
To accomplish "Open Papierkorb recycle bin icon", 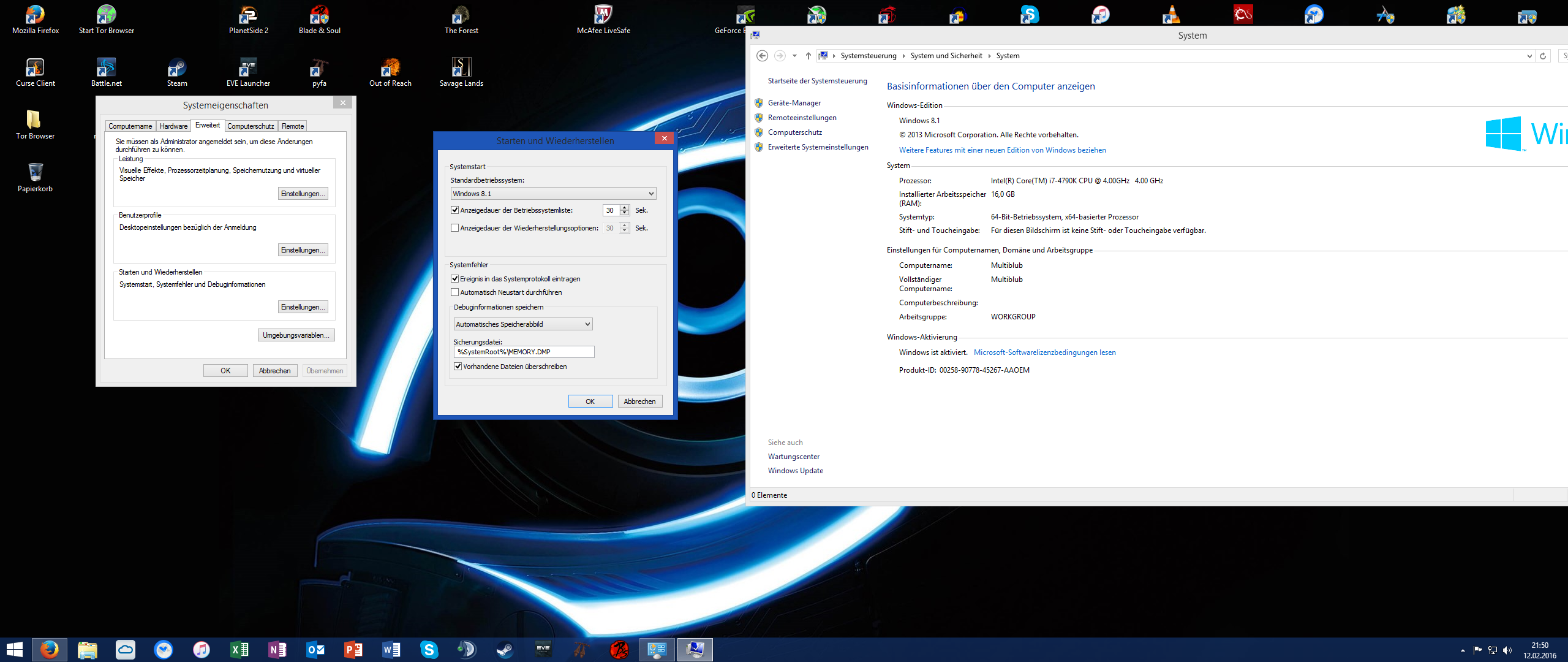I will [36, 173].
